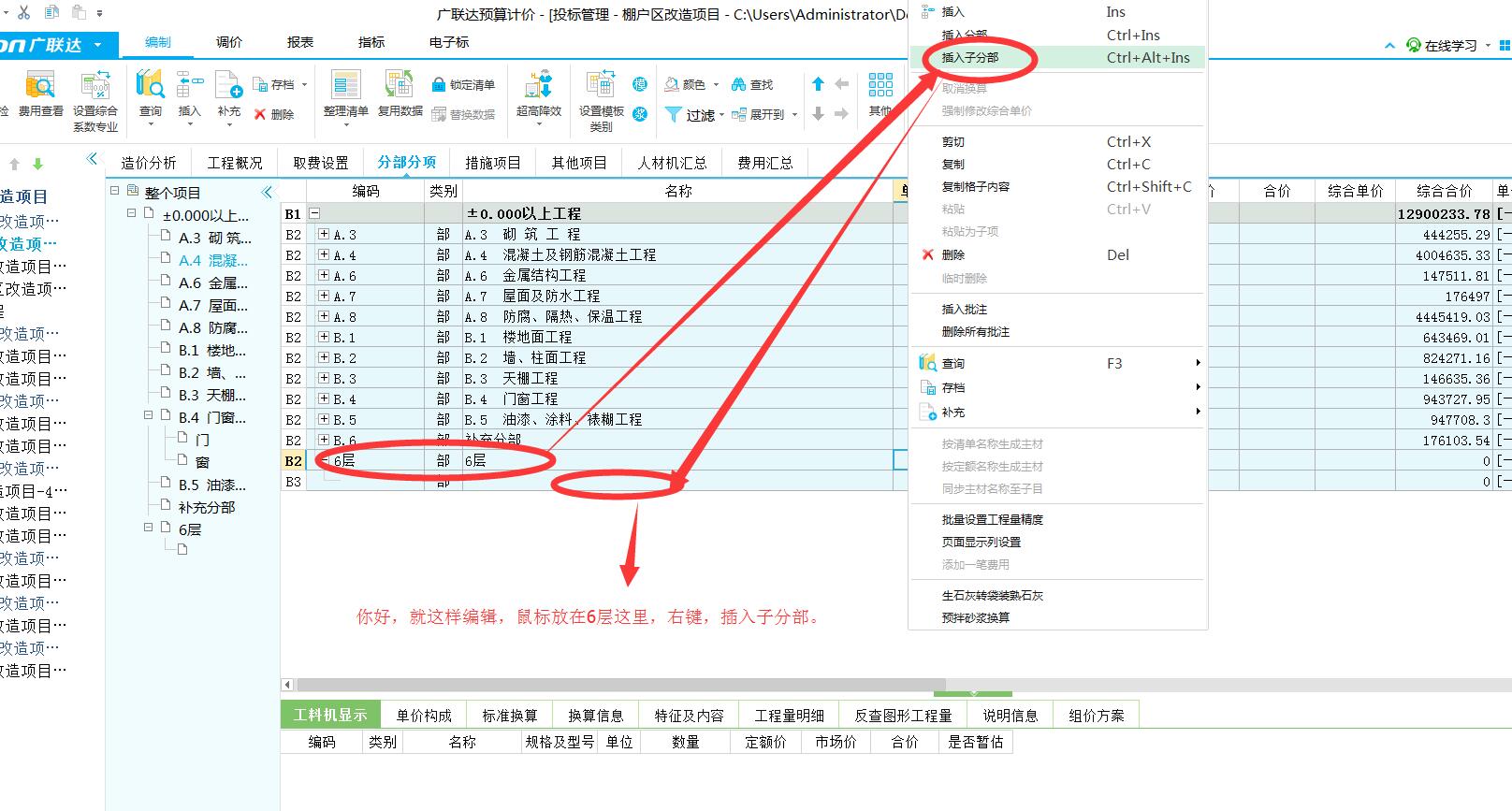This screenshot has width=1512, height=811.
Task: Expand row A.4 plus box in table
Action: tap(324, 254)
